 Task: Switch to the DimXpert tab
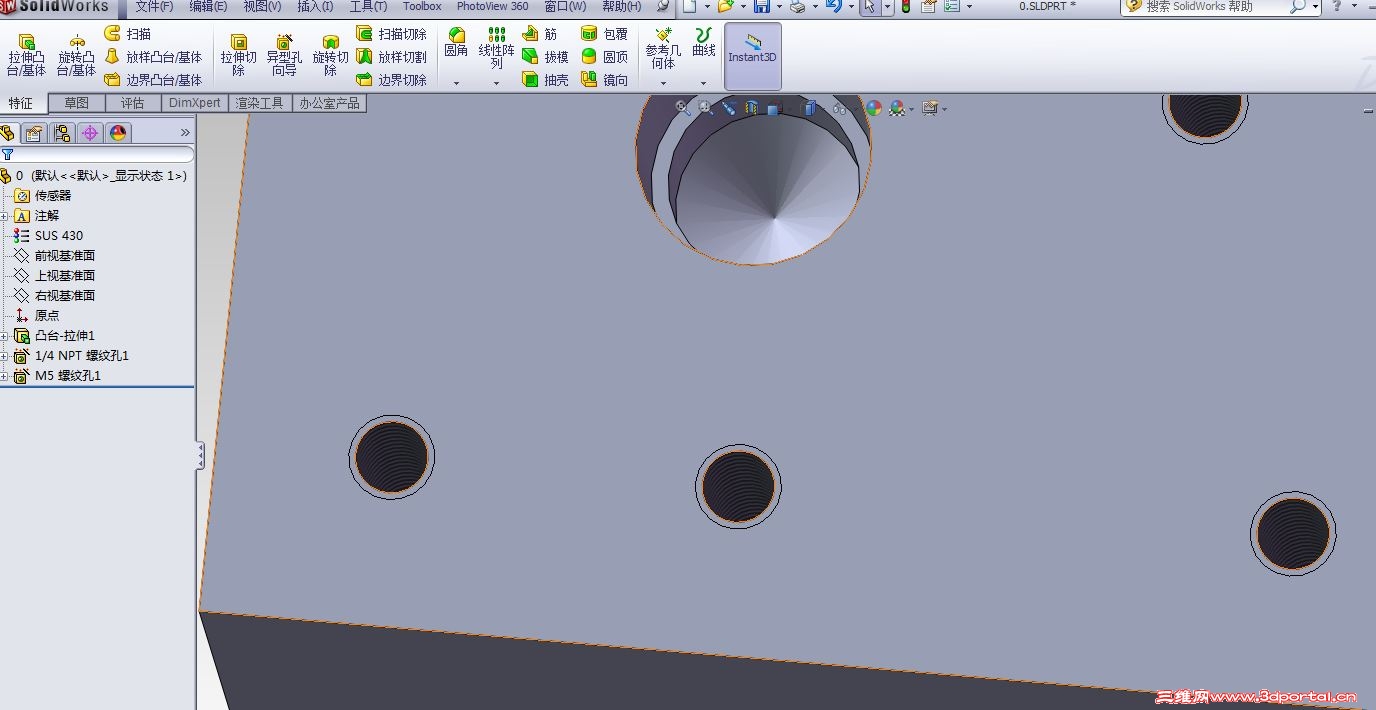195,103
